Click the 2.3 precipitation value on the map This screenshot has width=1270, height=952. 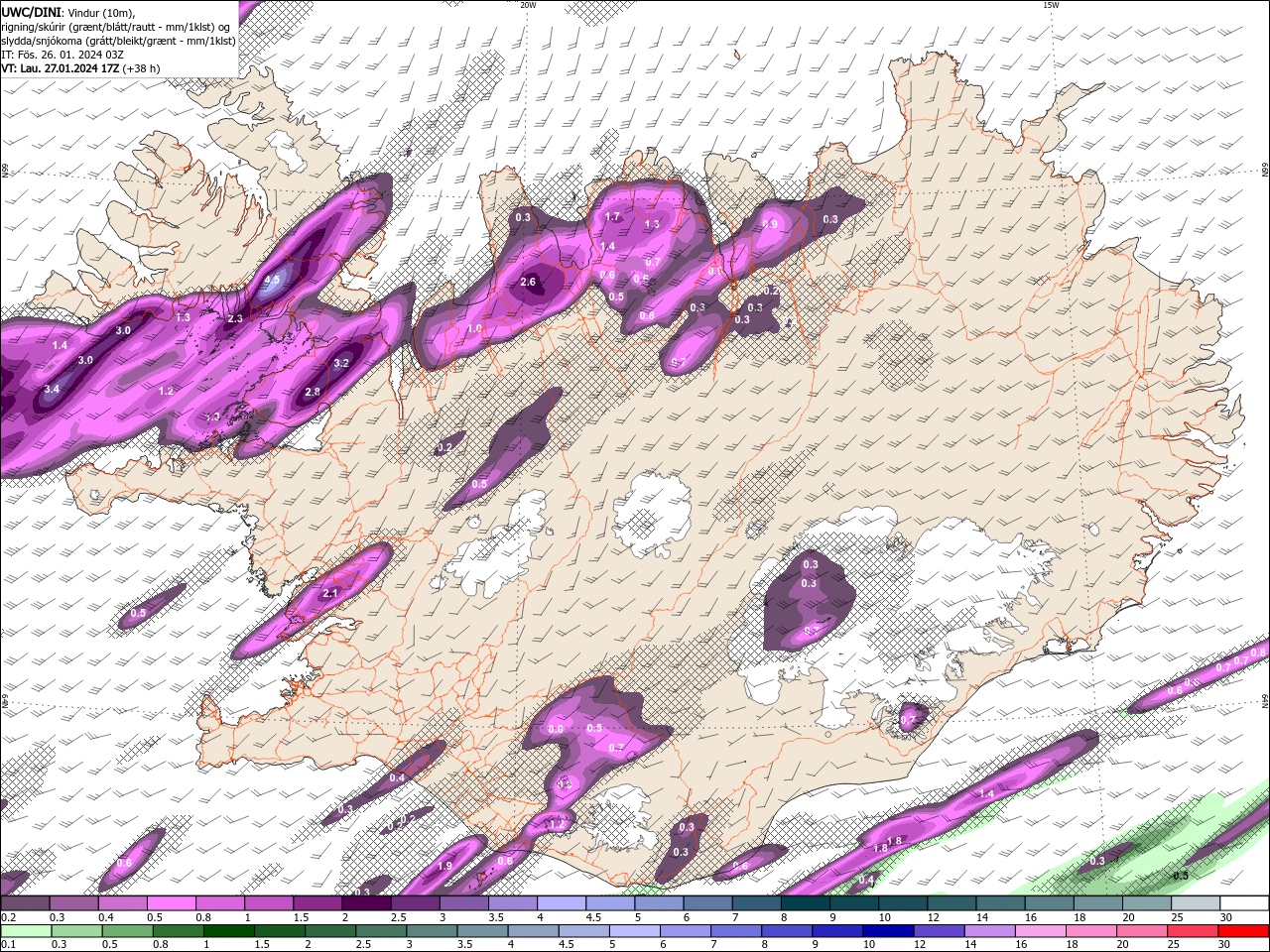[x=235, y=319]
